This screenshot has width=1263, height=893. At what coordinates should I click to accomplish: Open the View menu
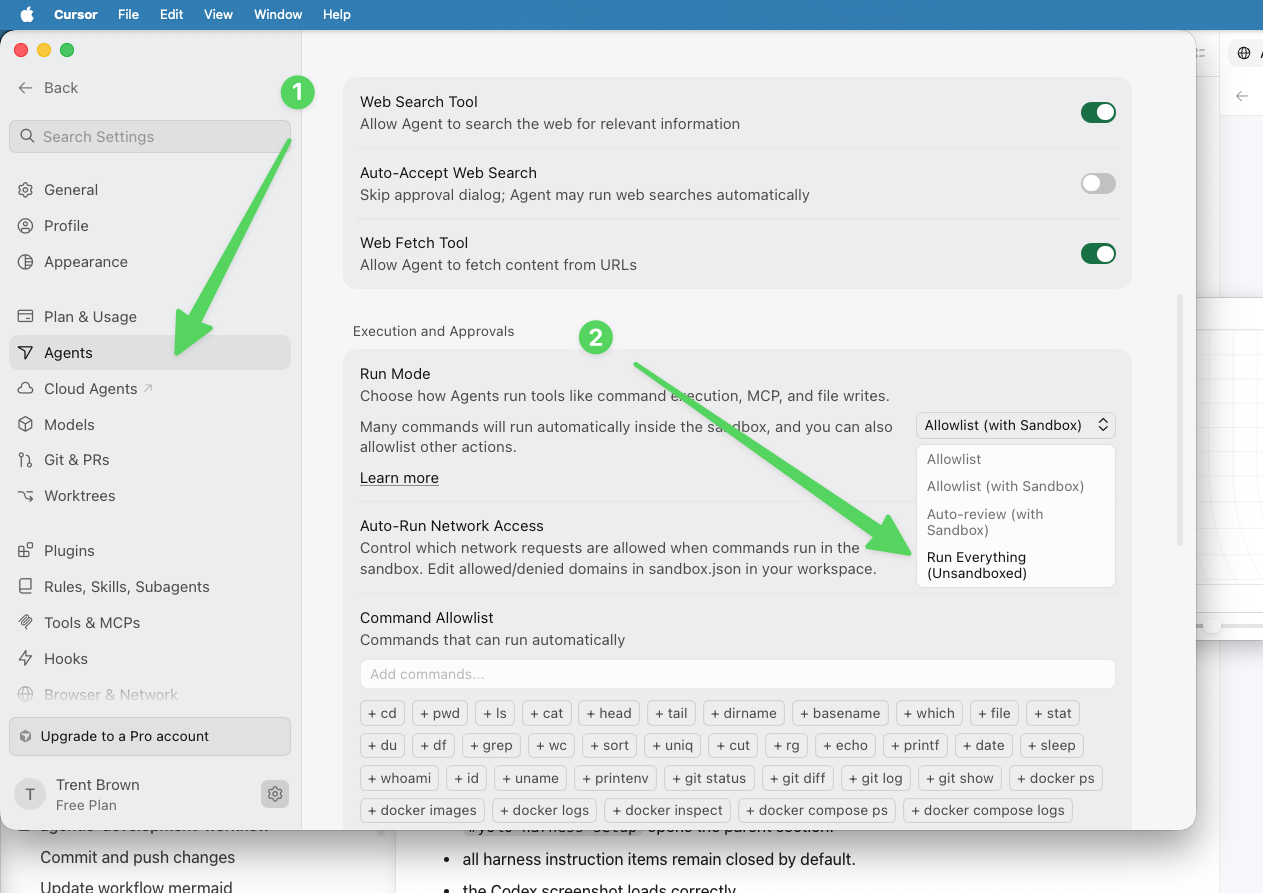click(x=218, y=14)
